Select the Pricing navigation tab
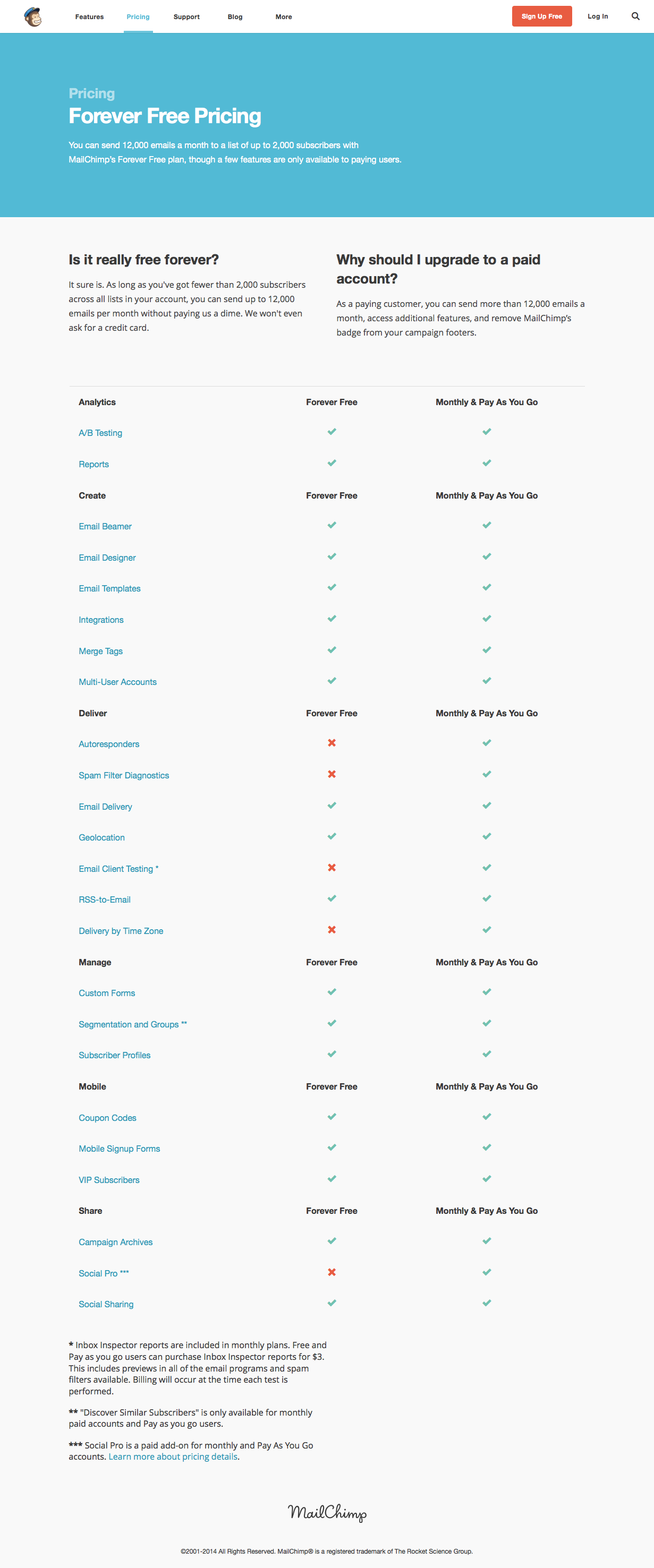654x1568 pixels. point(138,17)
